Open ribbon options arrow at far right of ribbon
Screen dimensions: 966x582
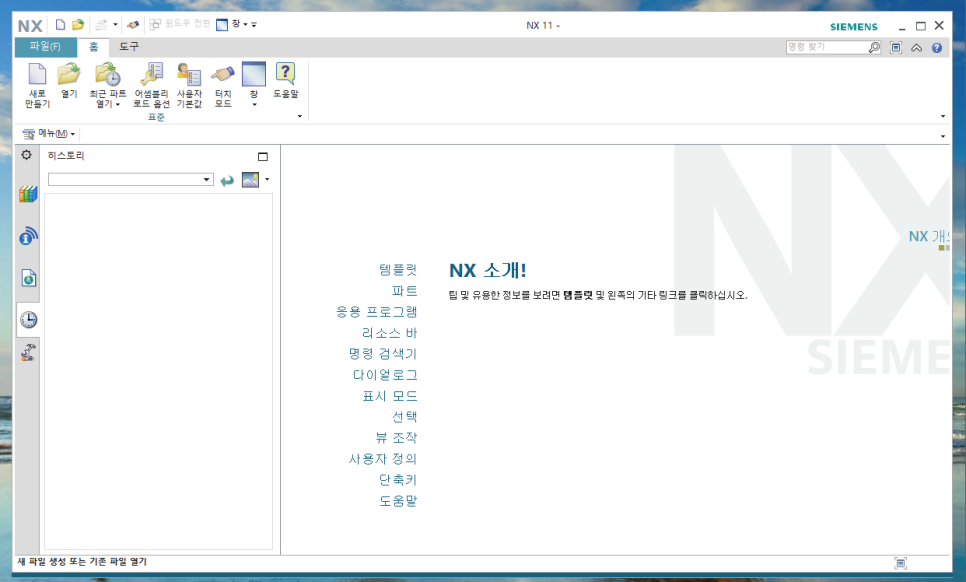tap(943, 116)
